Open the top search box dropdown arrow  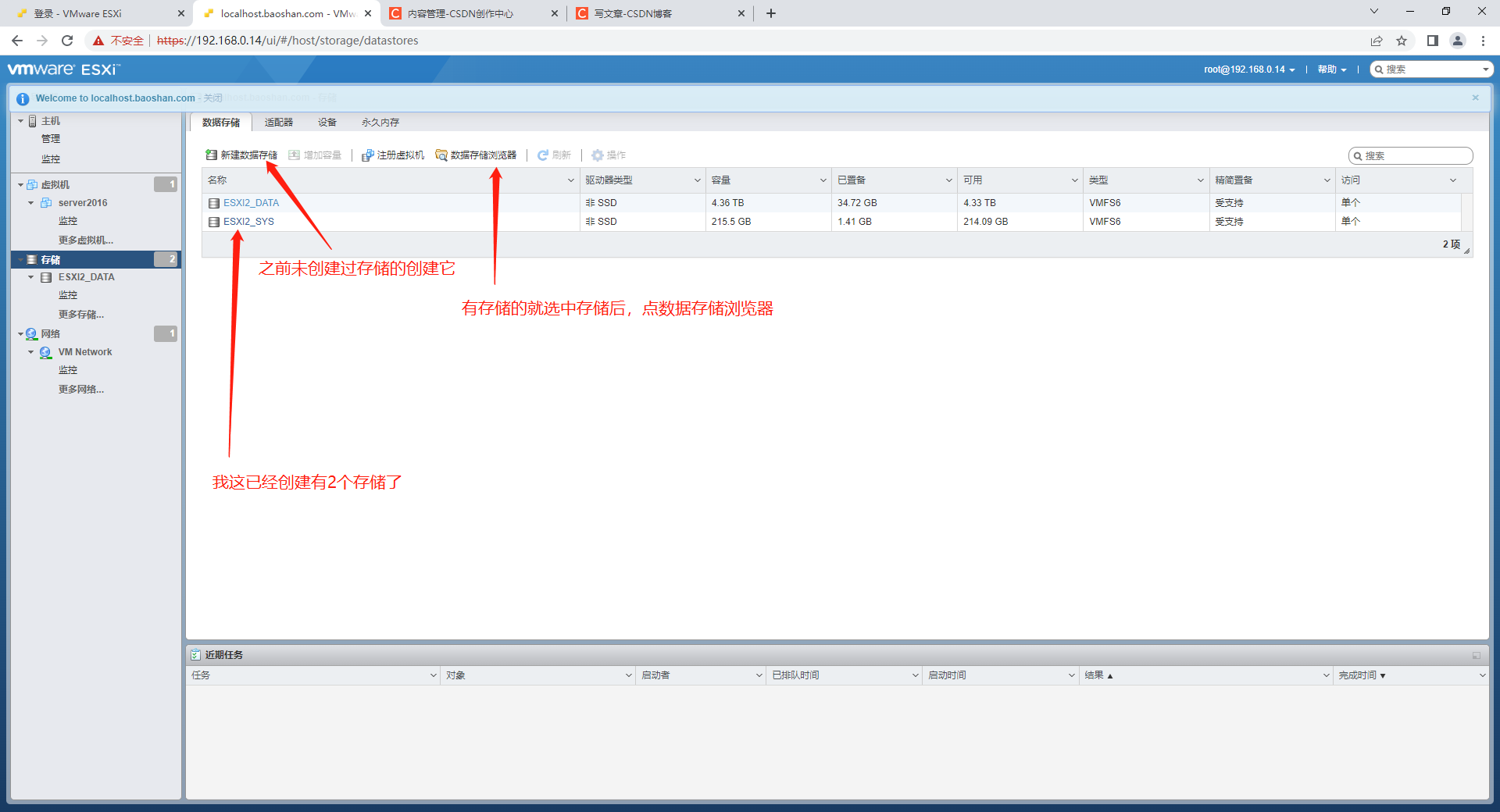[x=1486, y=69]
